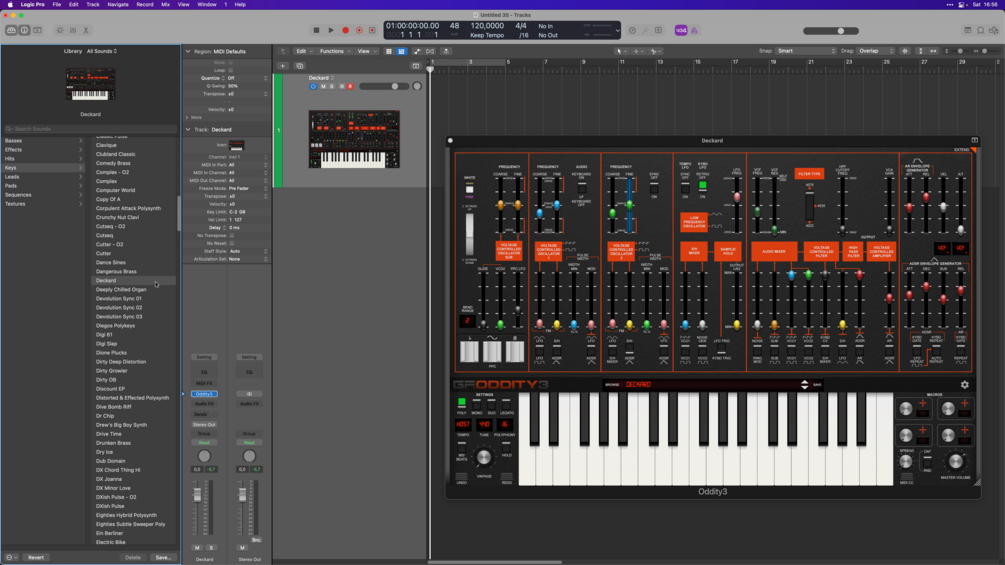Adjust the horizontal zoom slider in Tracks toolbar
Image resolution: width=1005 pixels, height=565 pixels.
984,51
